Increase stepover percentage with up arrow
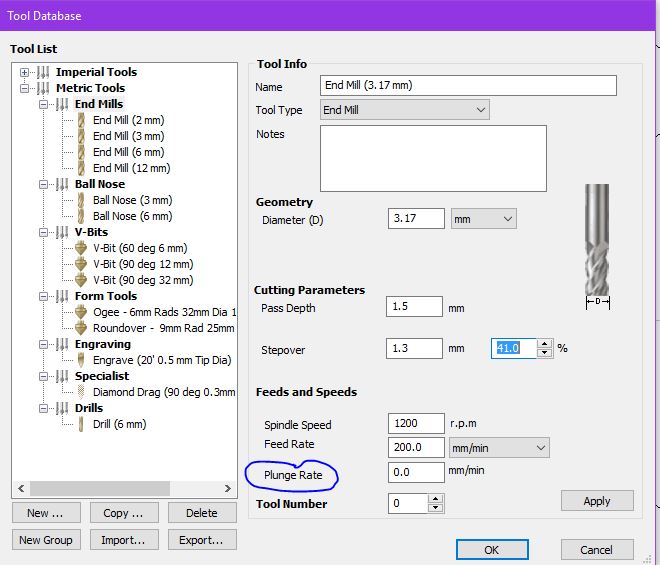660x565 pixels. (545, 344)
